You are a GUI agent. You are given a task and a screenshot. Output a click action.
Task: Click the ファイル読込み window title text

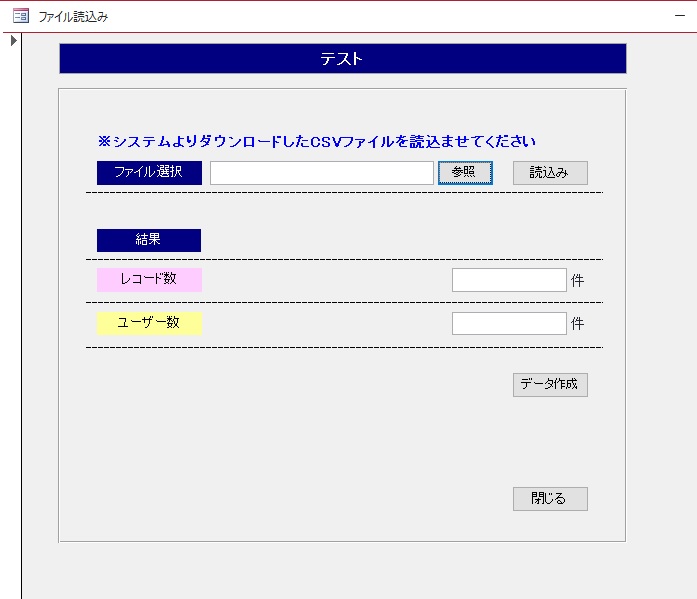pyautogui.click(x=73, y=17)
